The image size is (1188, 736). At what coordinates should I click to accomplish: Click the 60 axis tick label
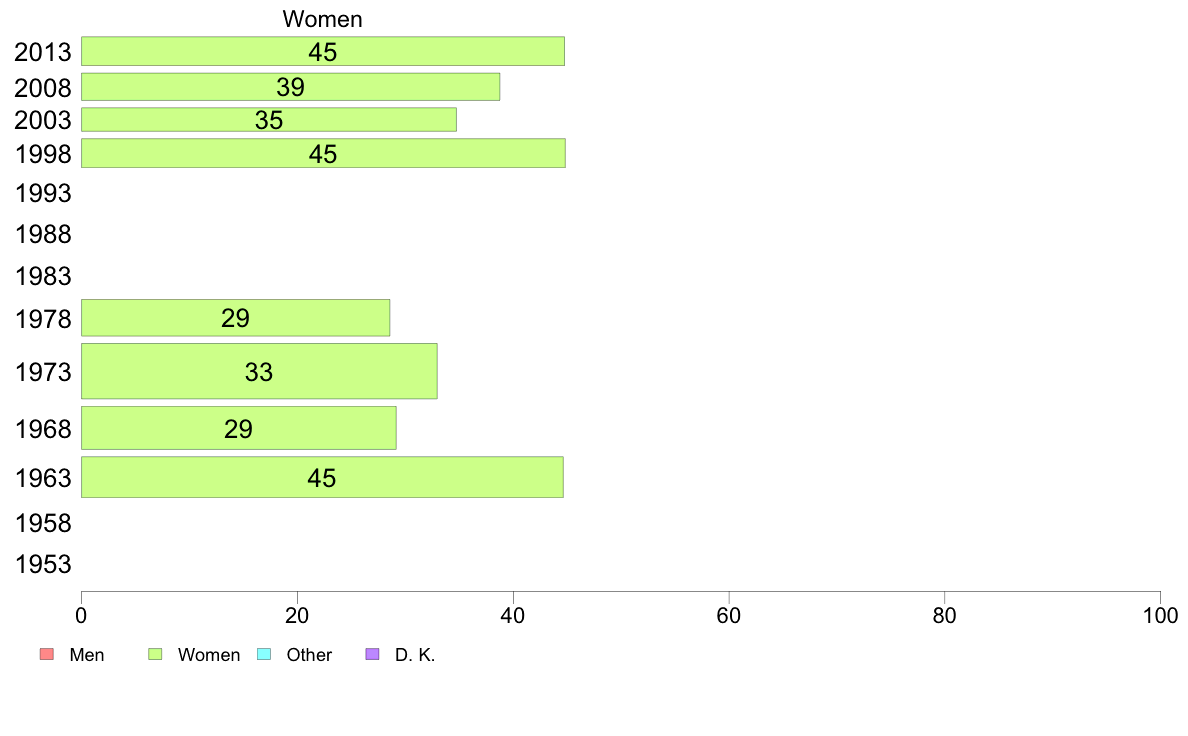[x=729, y=615]
